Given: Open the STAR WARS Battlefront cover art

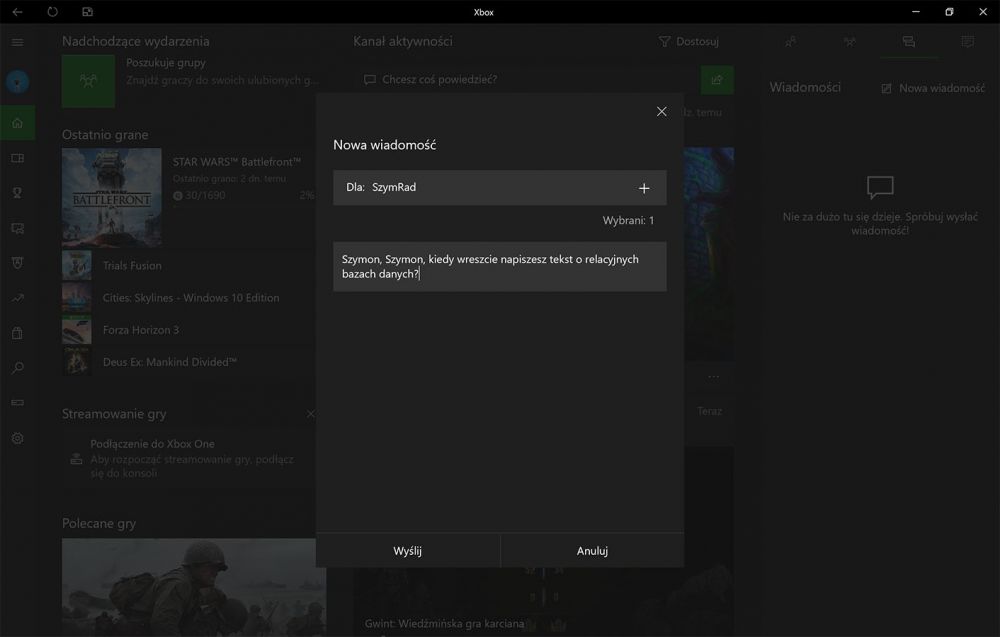Looking at the screenshot, I should coord(112,197).
